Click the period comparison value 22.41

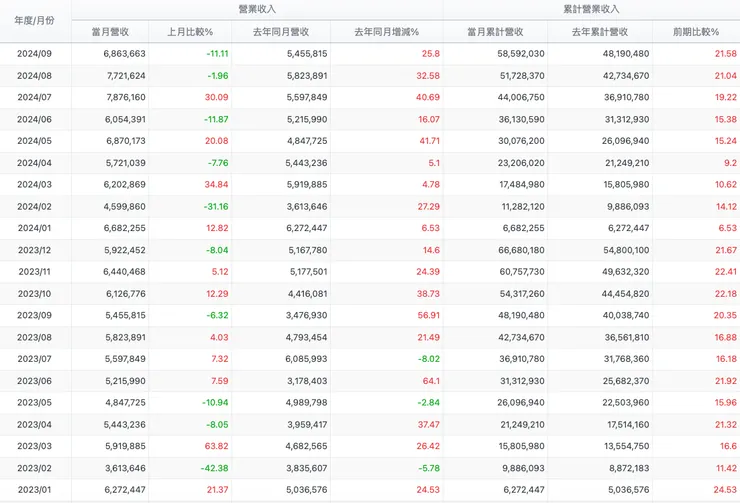(726, 272)
